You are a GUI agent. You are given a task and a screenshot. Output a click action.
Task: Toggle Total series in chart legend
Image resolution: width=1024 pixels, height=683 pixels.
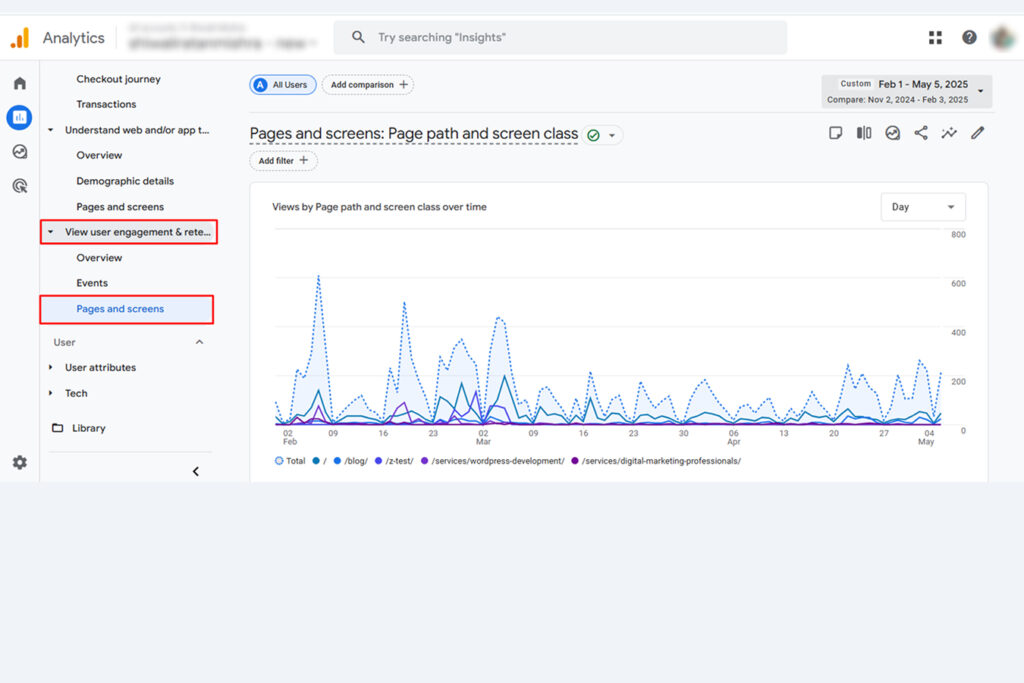tap(290, 461)
